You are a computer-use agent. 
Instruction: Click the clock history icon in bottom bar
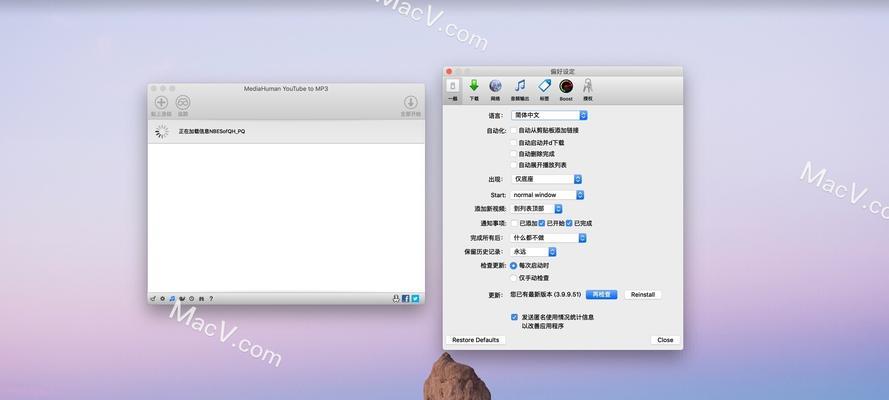click(x=192, y=299)
